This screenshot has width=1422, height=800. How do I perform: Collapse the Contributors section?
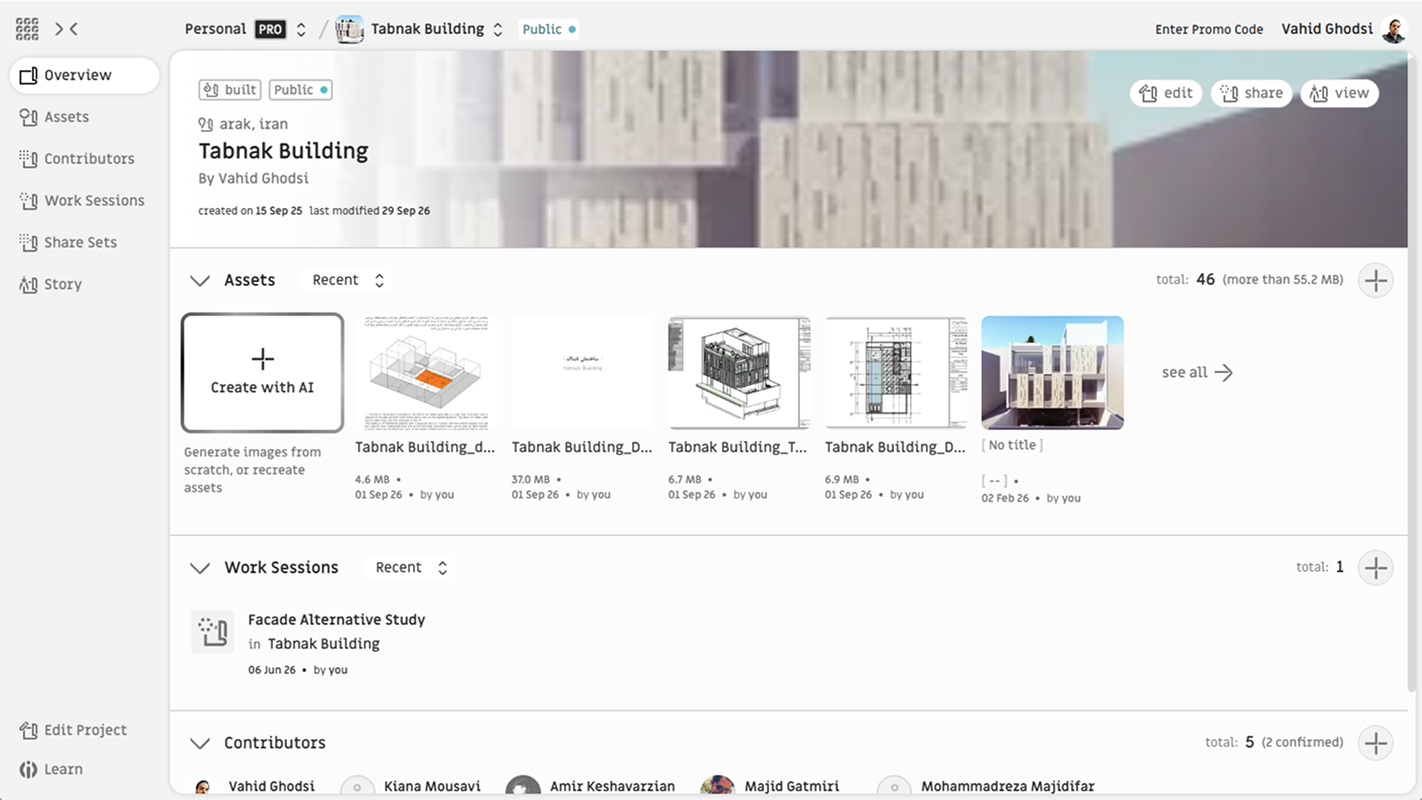[x=200, y=743]
